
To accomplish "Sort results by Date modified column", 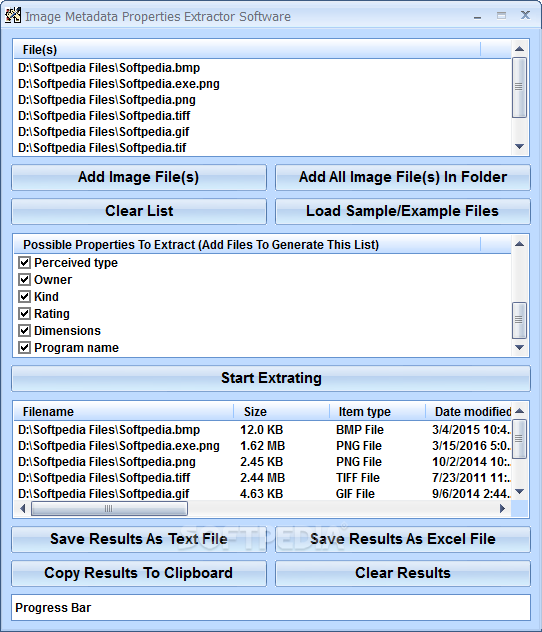I will pos(468,412).
